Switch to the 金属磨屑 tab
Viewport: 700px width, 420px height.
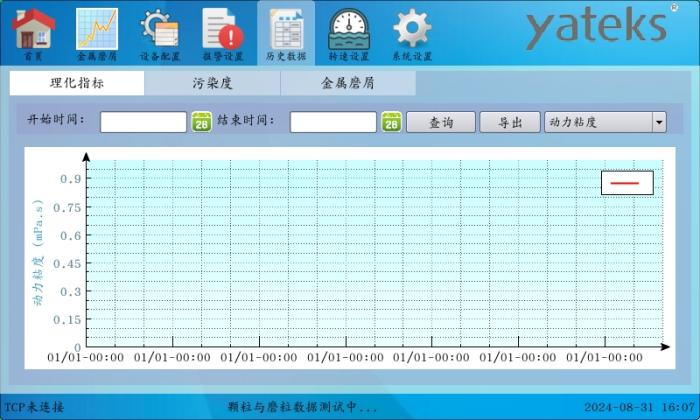coord(348,84)
